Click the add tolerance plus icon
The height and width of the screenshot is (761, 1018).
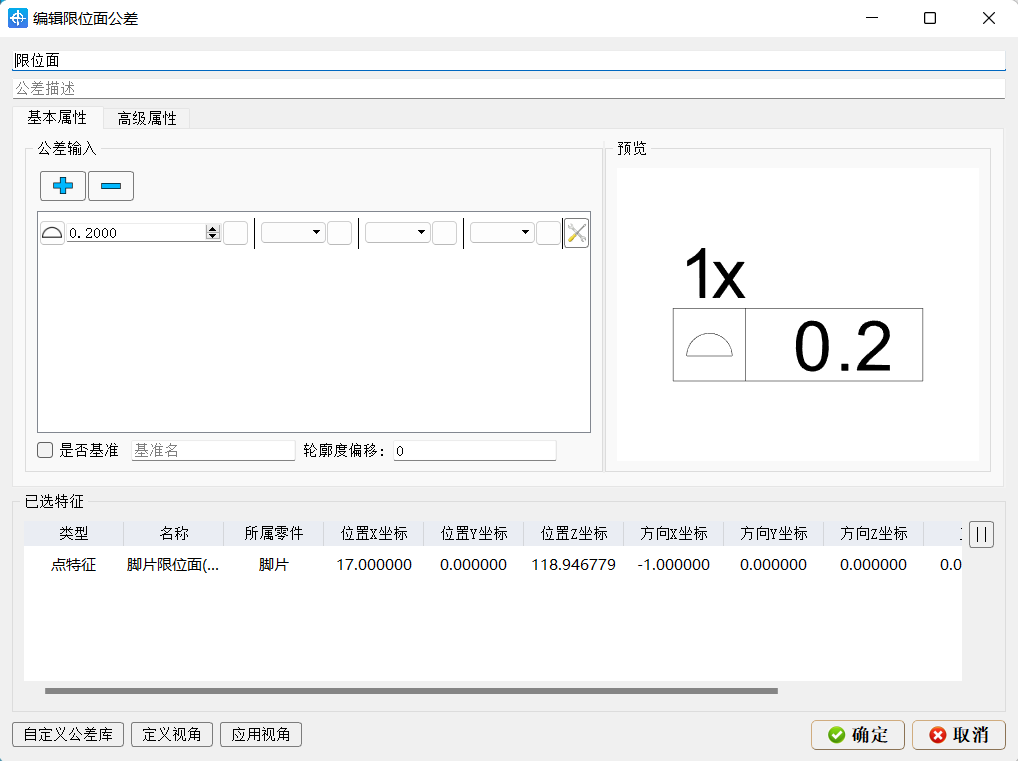tap(63, 186)
